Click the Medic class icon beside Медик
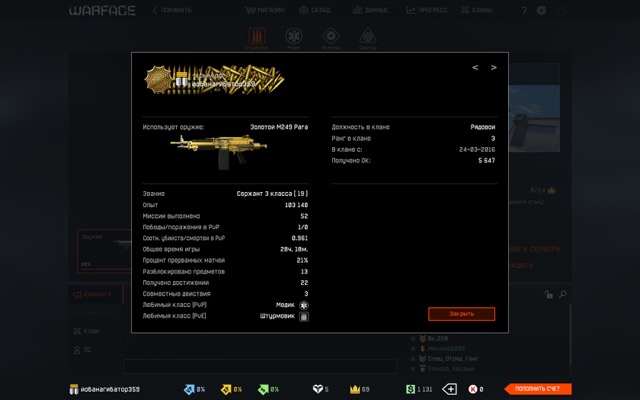The height and width of the screenshot is (400, 640). click(x=304, y=304)
